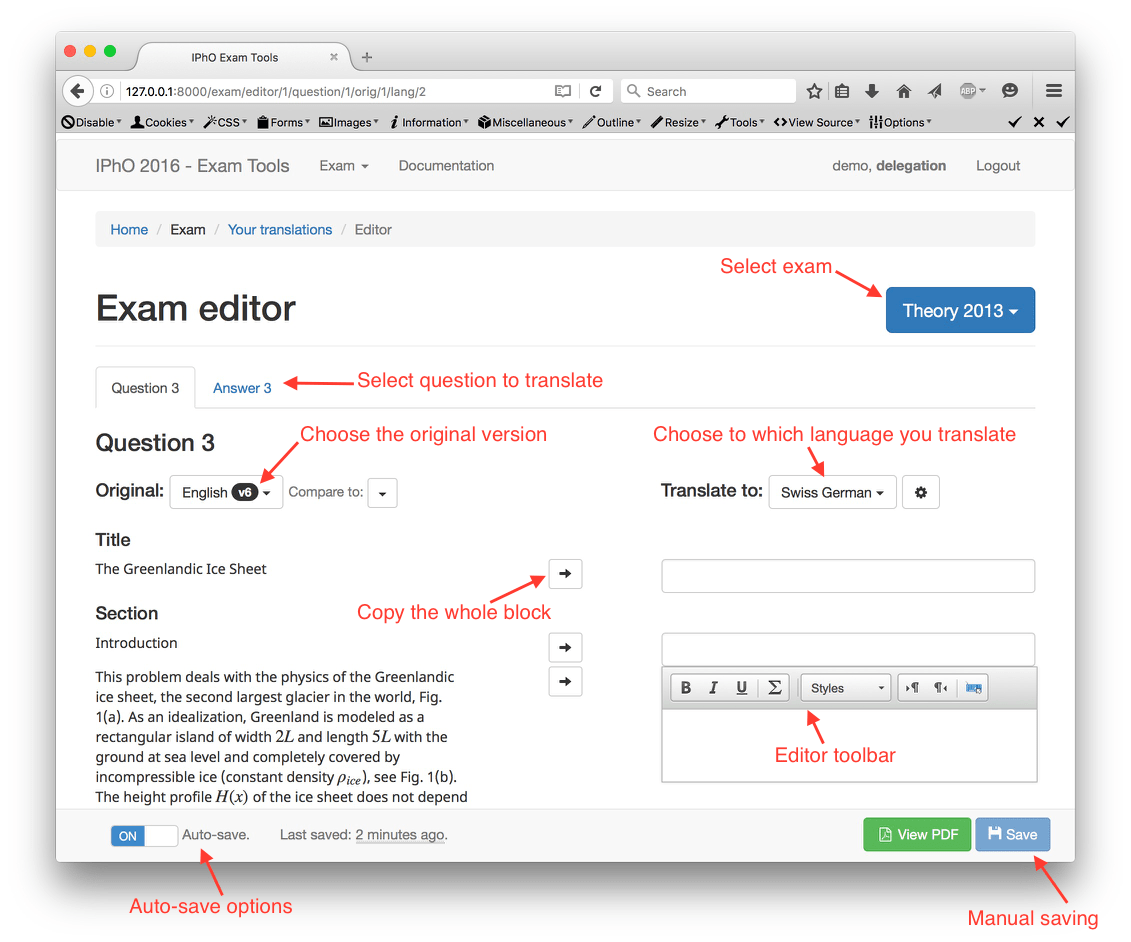Image resolution: width=1131 pixels, height=942 pixels.
Task: Apply underline formatting in the editor toolbar
Action: tap(741, 687)
